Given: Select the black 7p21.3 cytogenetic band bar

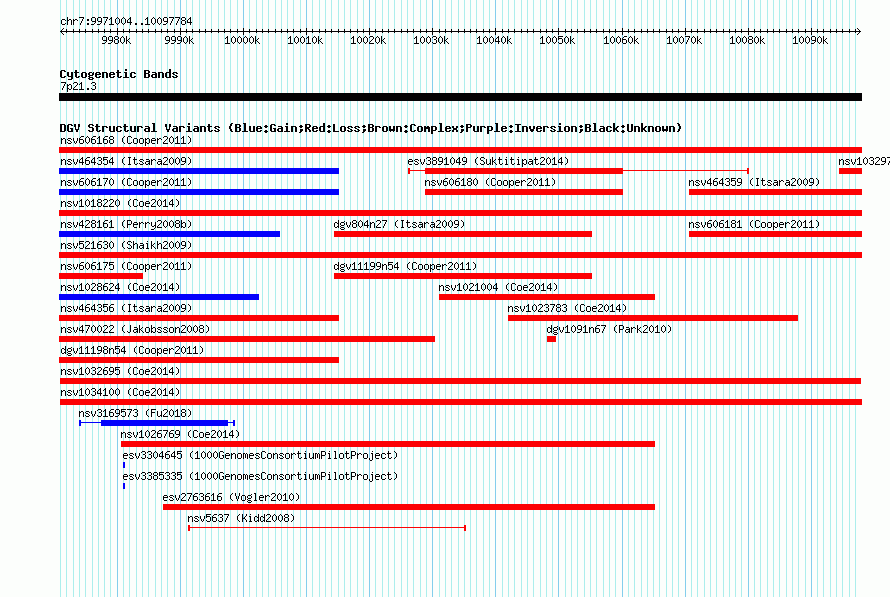Looking at the screenshot, I should click(460, 97).
